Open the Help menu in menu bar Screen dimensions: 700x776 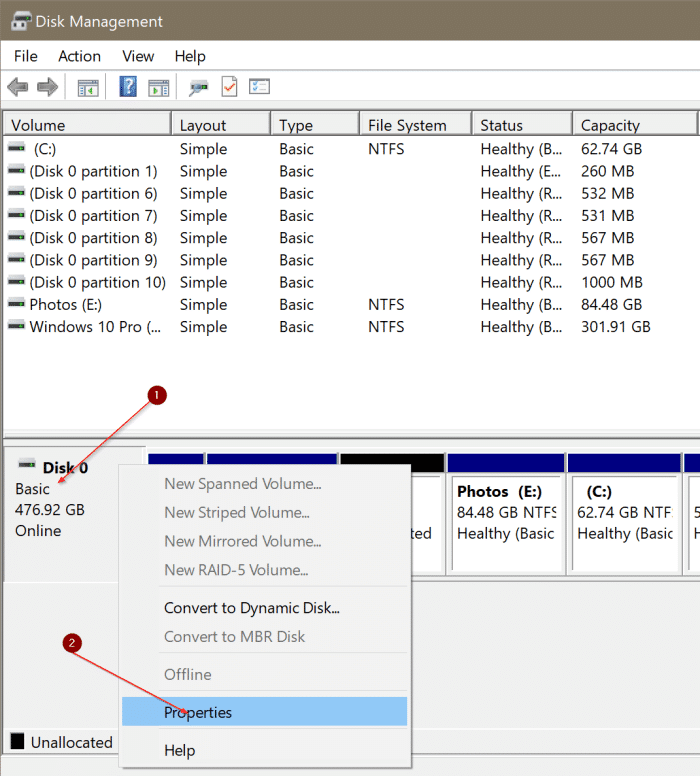190,56
